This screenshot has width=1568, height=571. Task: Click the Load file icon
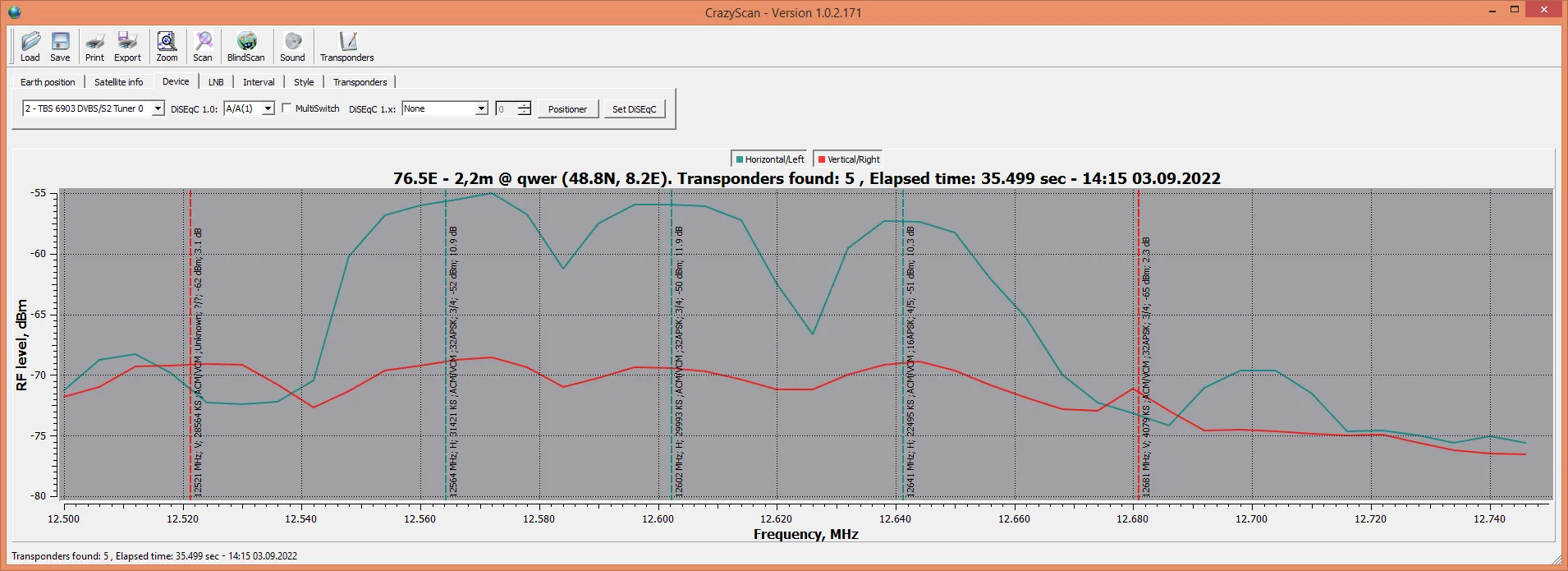(x=30, y=46)
